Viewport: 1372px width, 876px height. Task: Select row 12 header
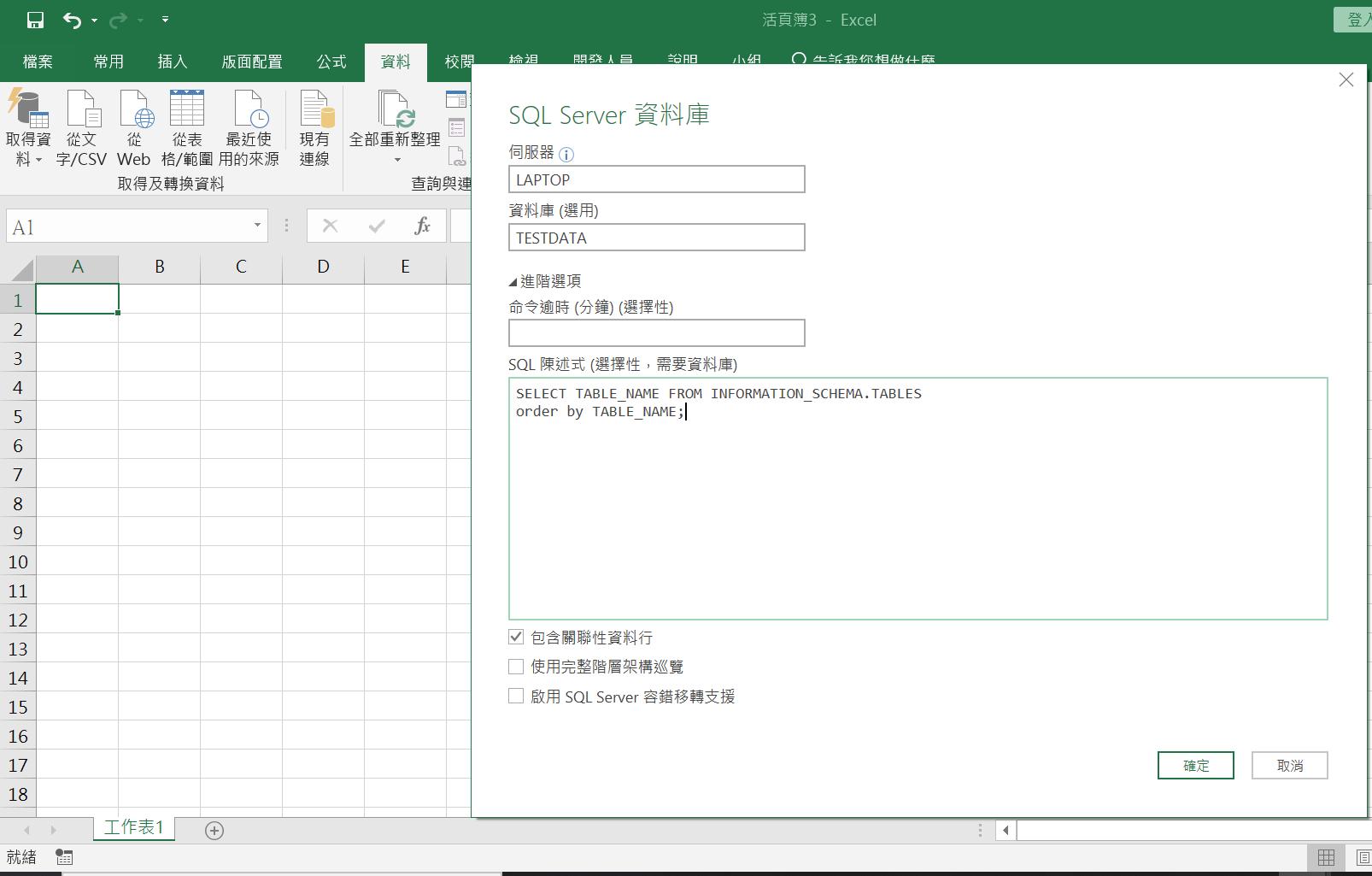coord(18,620)
